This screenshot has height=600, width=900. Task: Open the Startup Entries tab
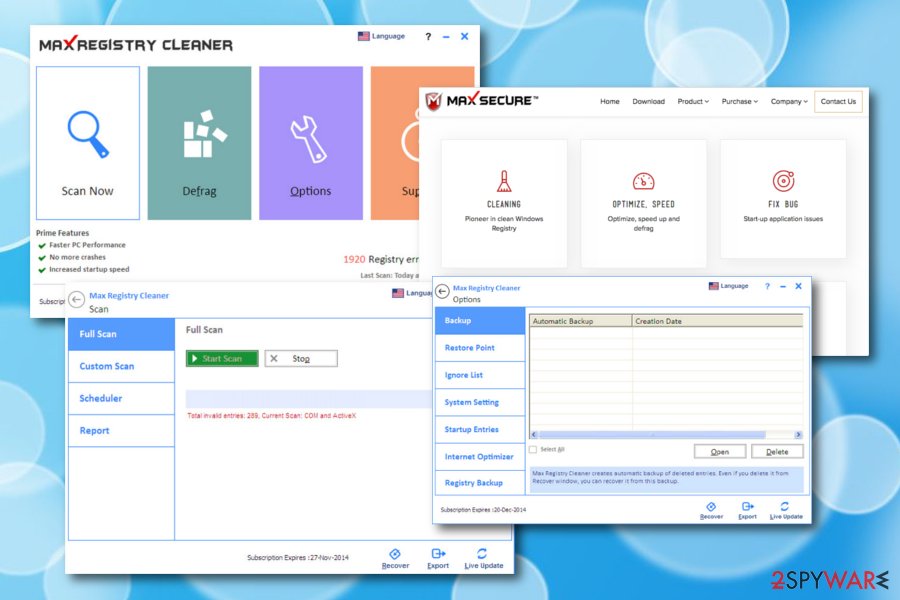[x=480, y=429]
